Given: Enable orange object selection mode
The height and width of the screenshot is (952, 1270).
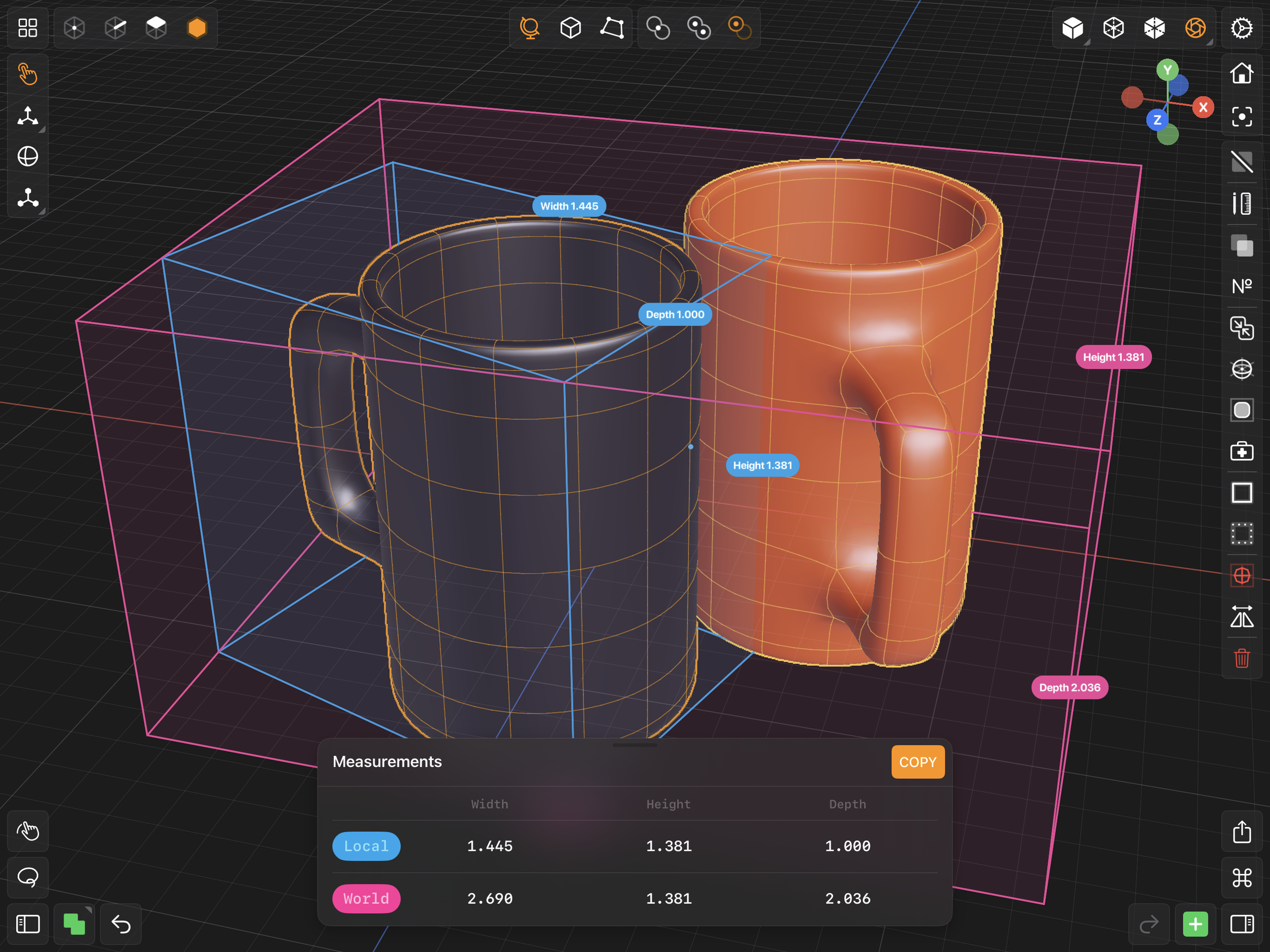Looking at the screenshot, I should pos(197,27).
